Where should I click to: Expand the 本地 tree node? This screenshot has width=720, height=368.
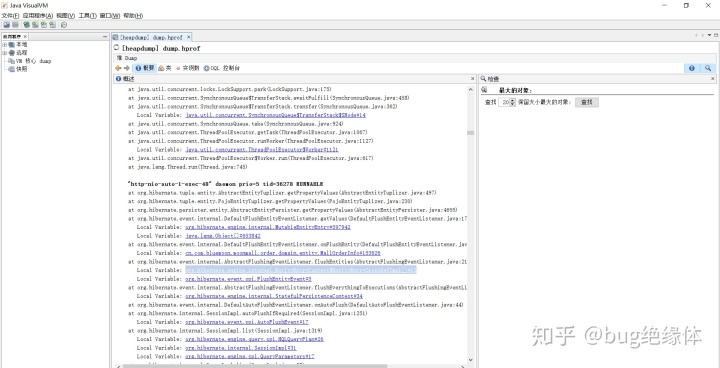coord(5,45)
